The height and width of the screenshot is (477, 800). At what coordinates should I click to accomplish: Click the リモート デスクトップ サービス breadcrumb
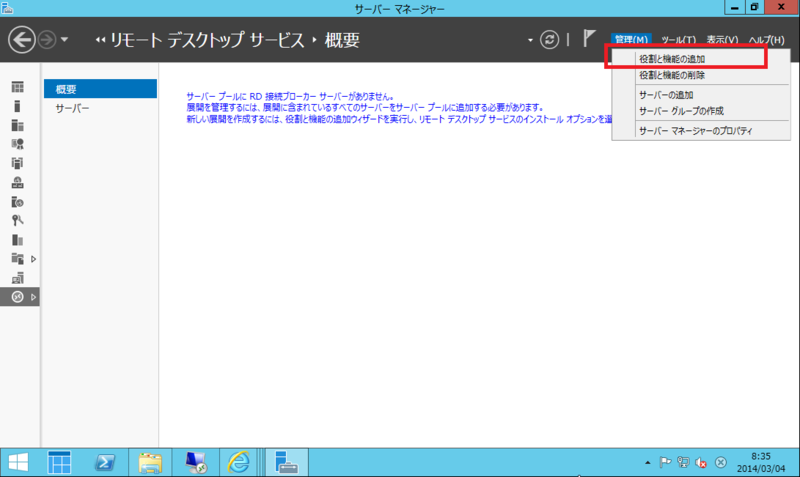click(x=207, y=40)
